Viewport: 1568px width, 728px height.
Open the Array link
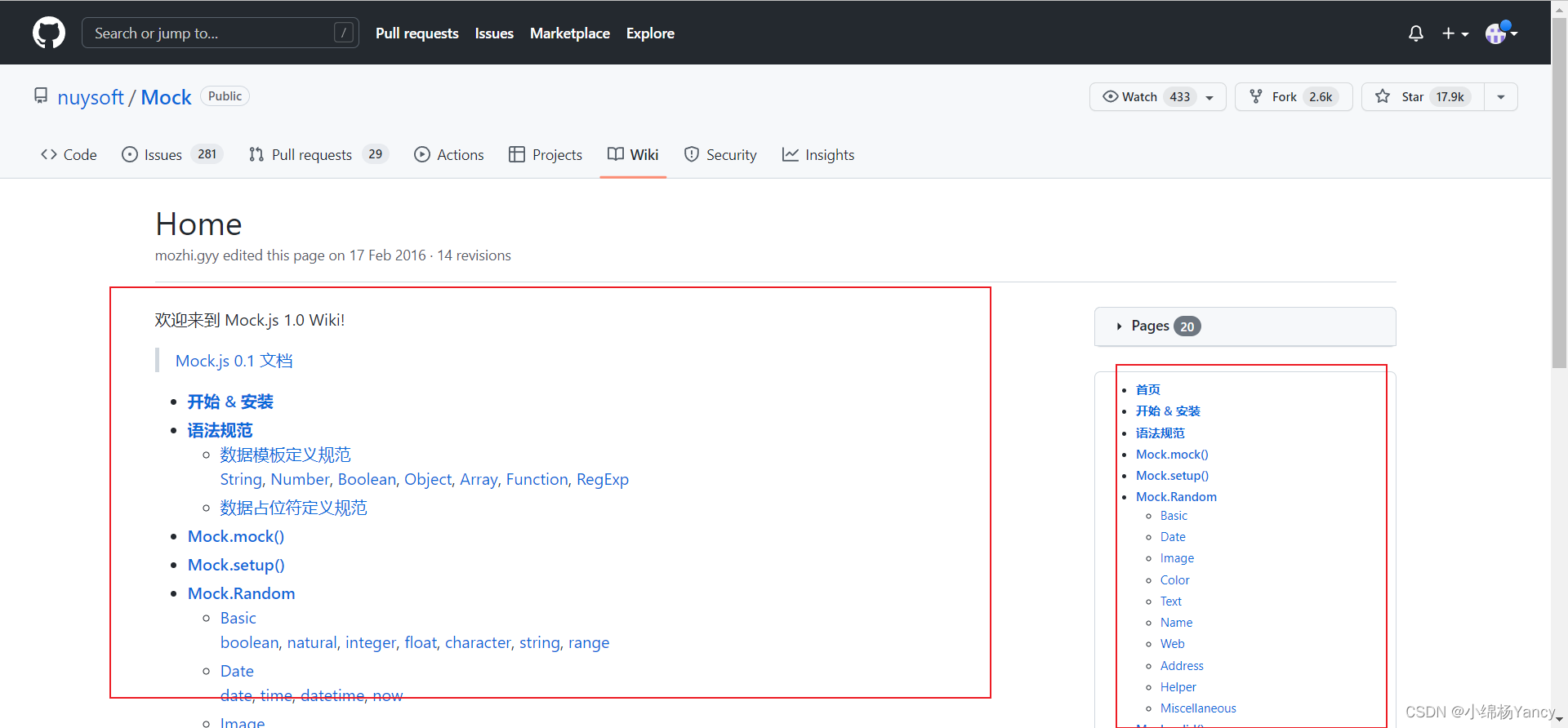tap(479, 480)
